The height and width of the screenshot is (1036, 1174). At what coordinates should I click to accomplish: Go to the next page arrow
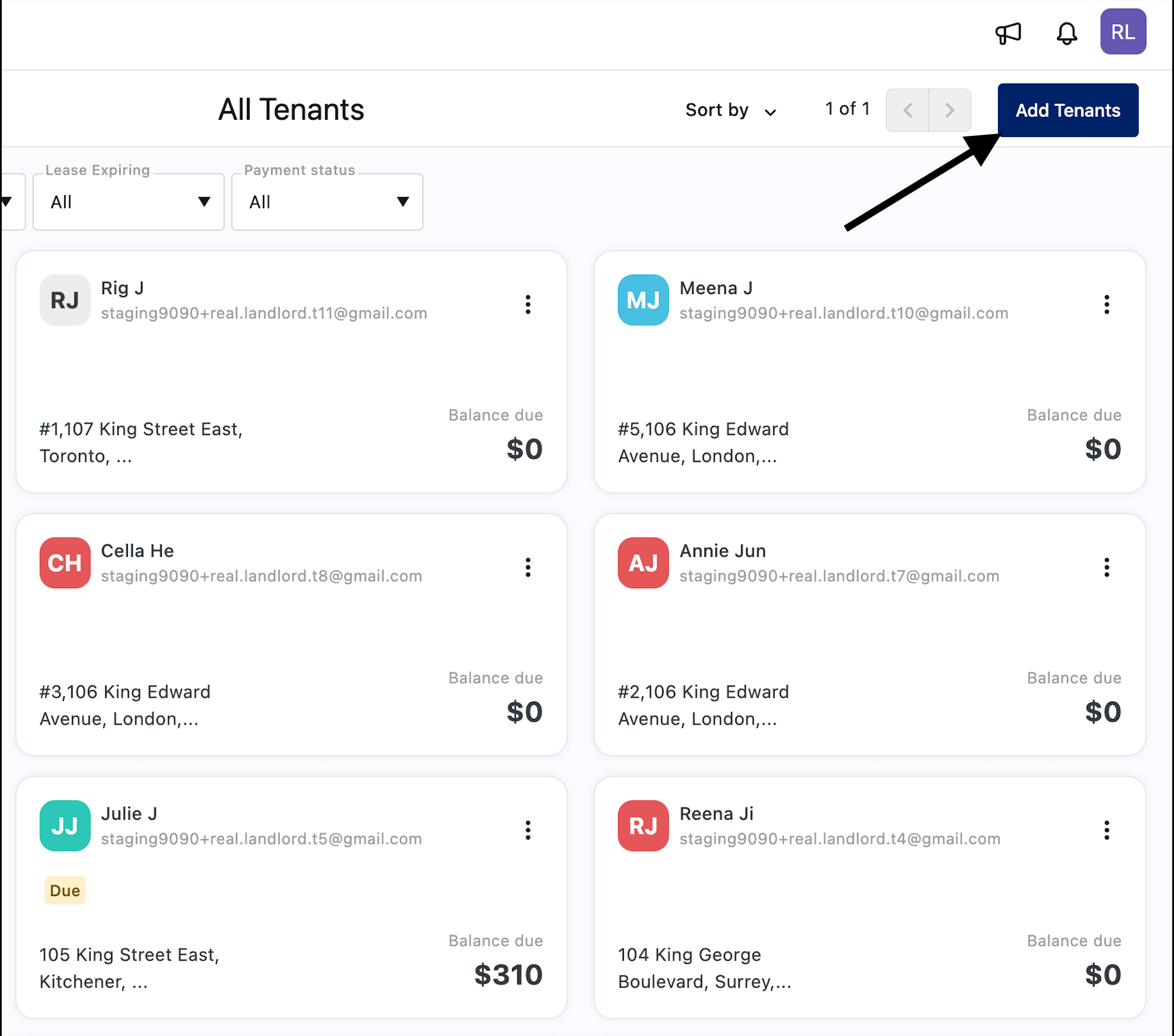(x=950, y=110)
